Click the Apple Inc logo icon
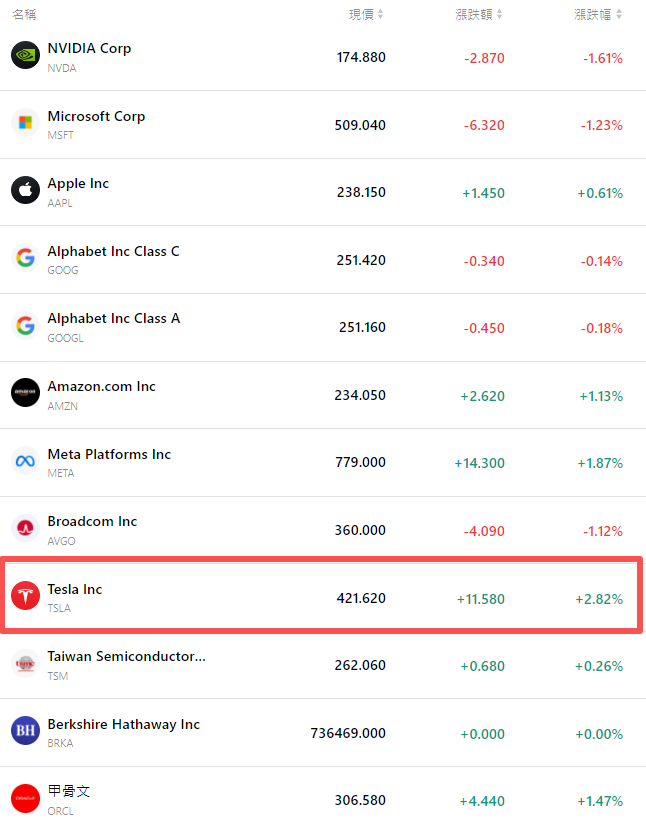Screen dimensions: 646x818 [x=25, y=190]
